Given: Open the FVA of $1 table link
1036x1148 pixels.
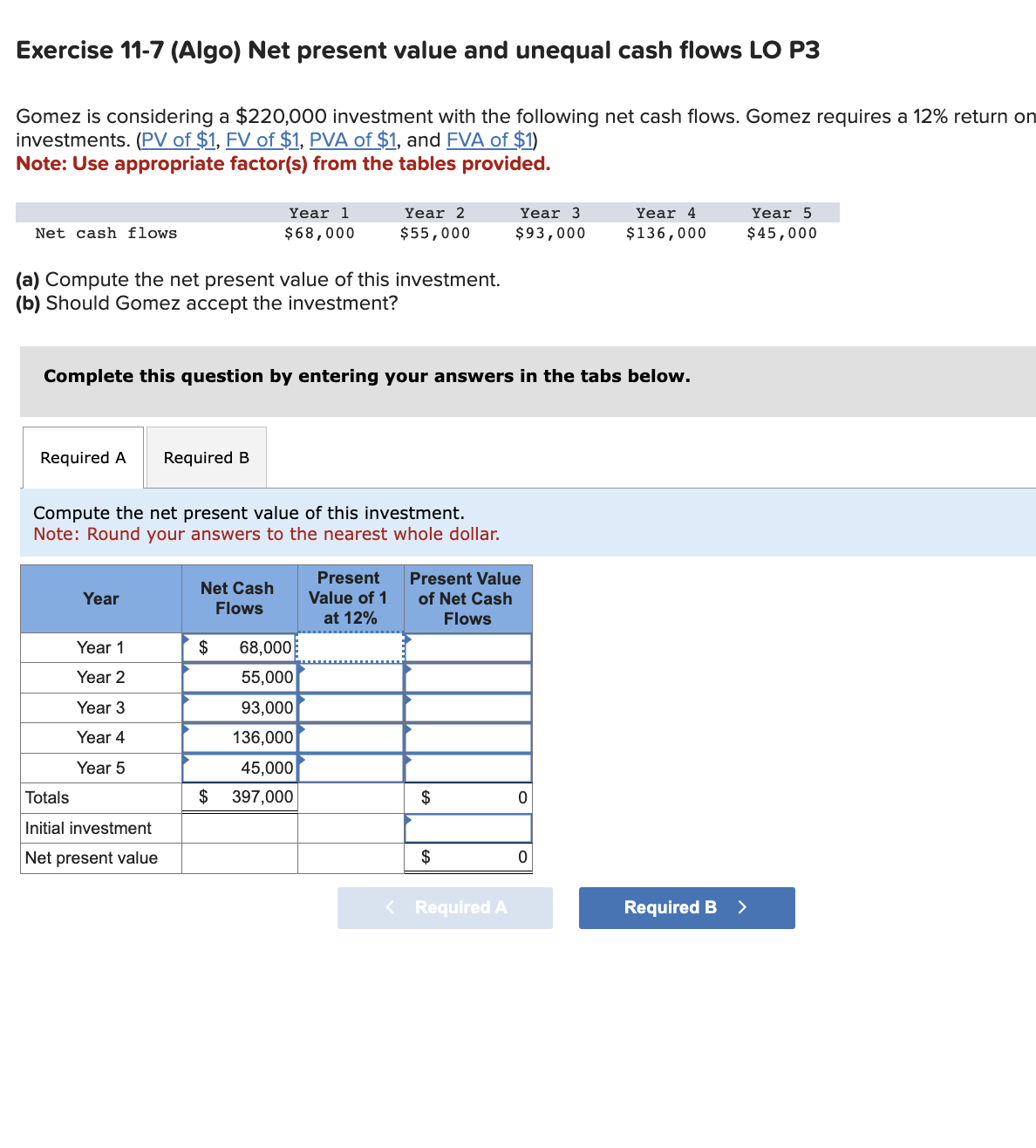Looking at the screenshot, I should click(489, 140).
